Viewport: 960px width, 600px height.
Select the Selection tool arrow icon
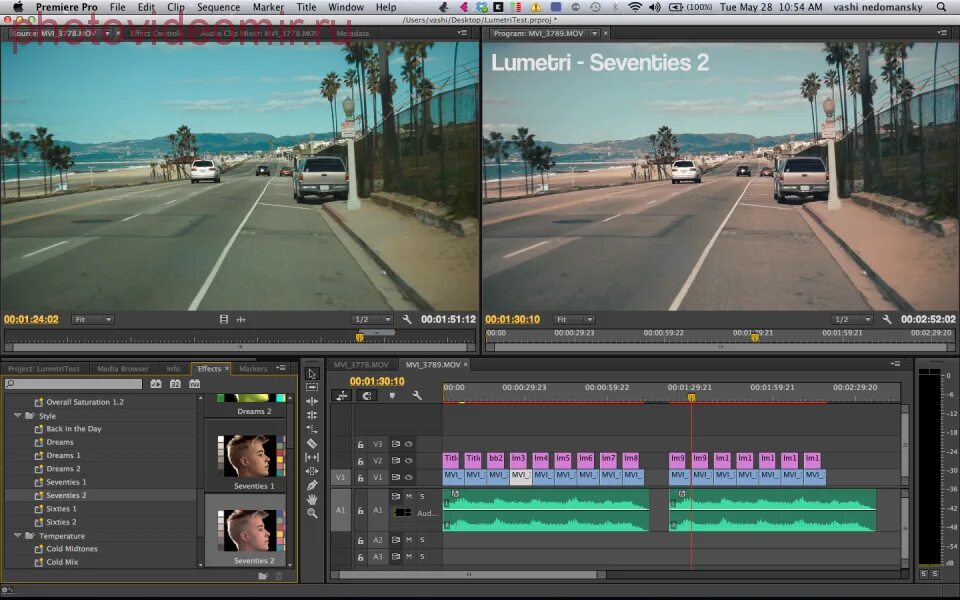[311, 373]
